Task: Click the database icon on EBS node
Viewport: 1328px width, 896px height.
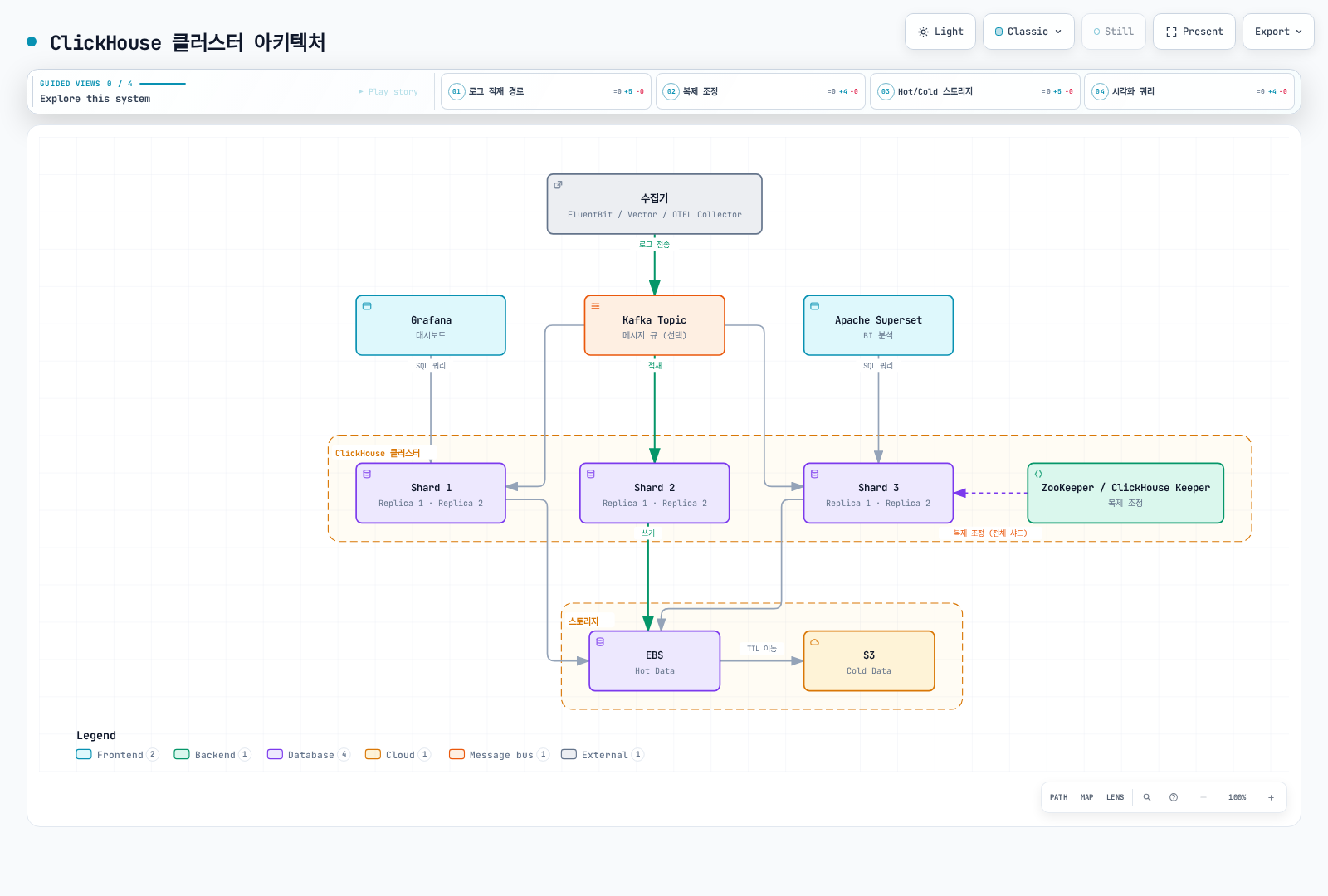Action: (600, 641)
